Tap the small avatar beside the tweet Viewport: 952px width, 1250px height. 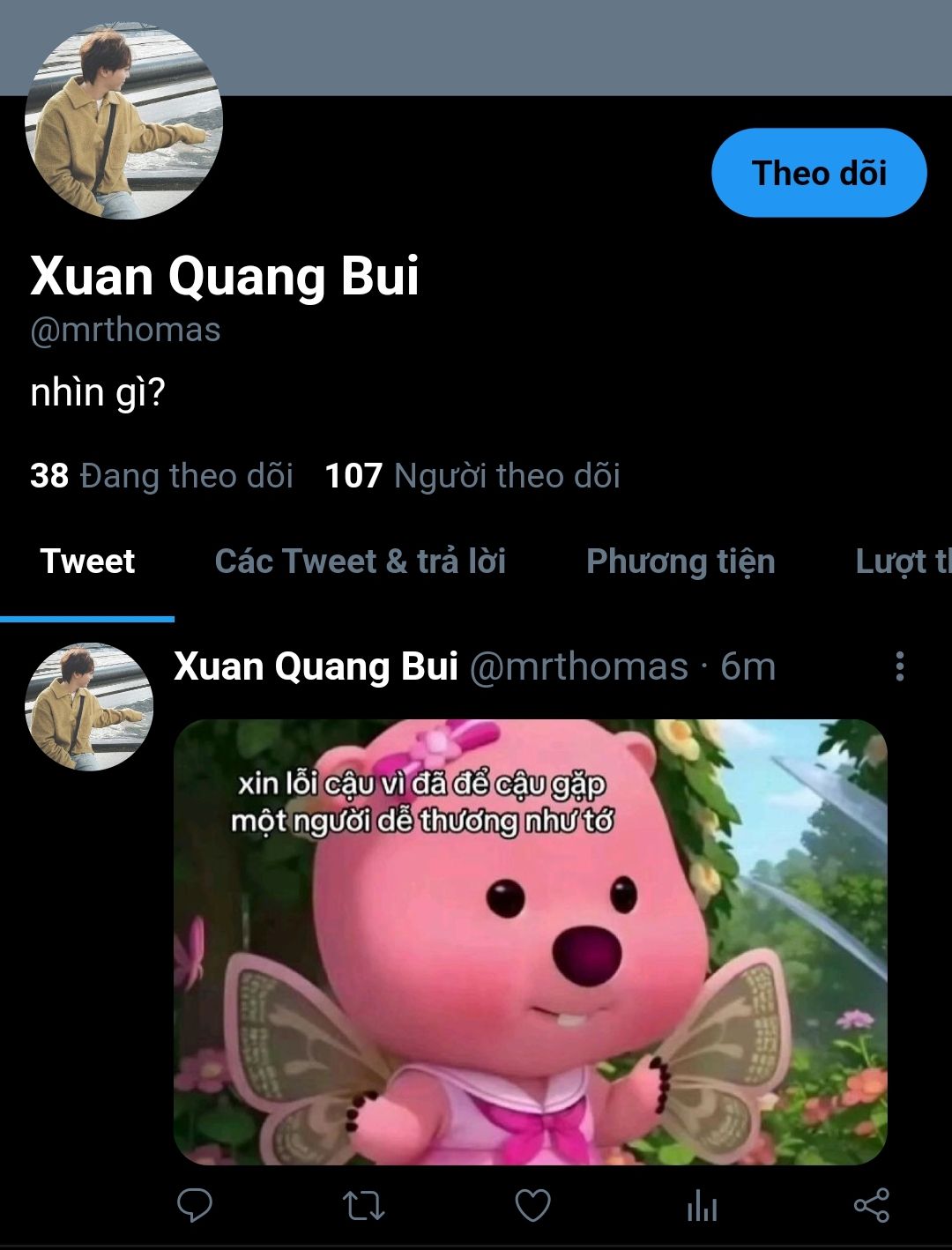[x=89, y=707]
